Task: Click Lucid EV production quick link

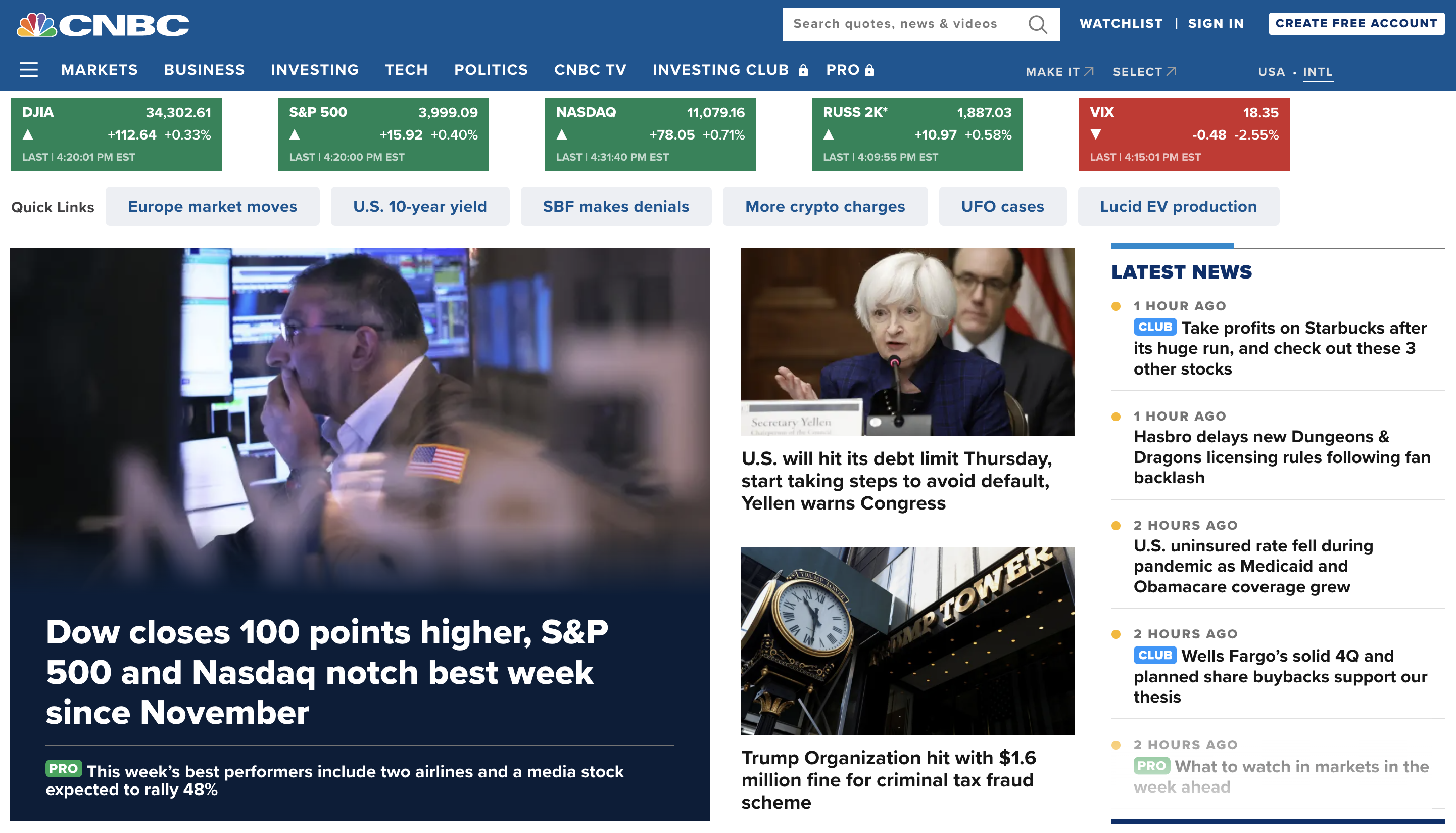Action: click(1178, 207)
